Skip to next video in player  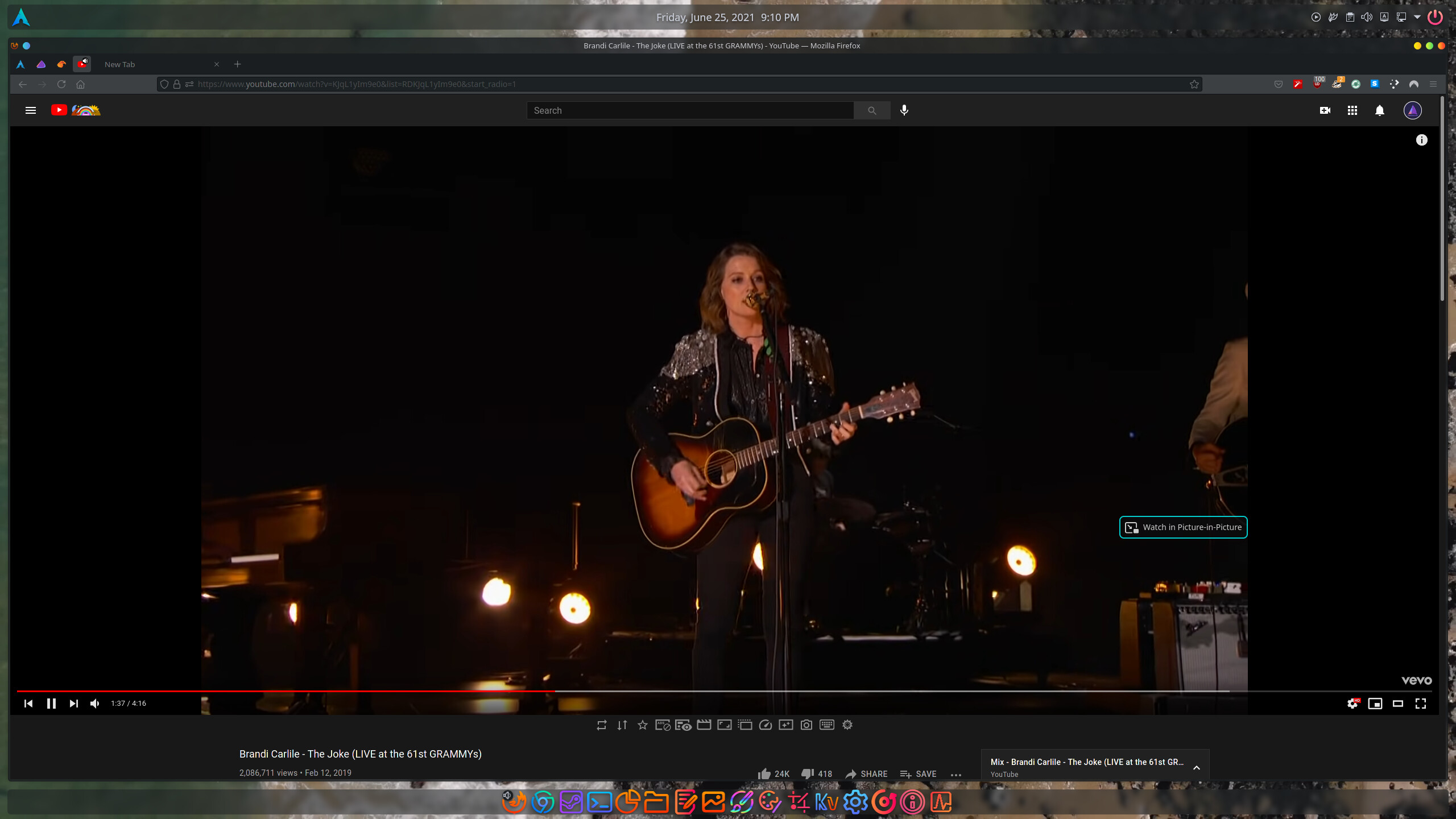[73, 704]
